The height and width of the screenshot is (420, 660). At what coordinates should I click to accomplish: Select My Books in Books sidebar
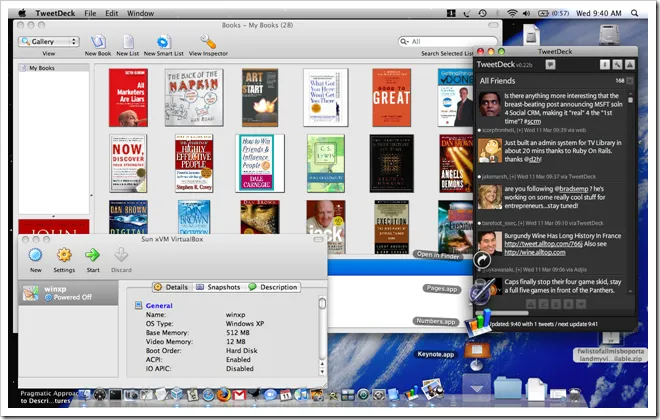[53, 68]
